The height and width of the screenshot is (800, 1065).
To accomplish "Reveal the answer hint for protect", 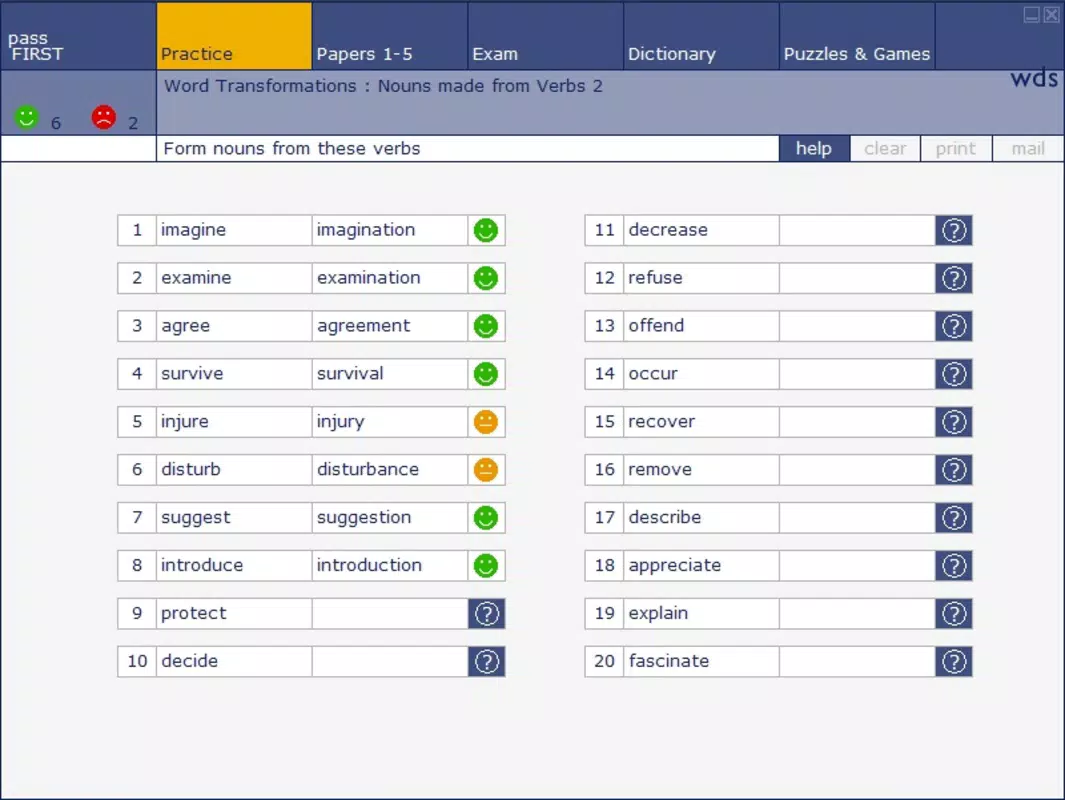I will [486, 613].
